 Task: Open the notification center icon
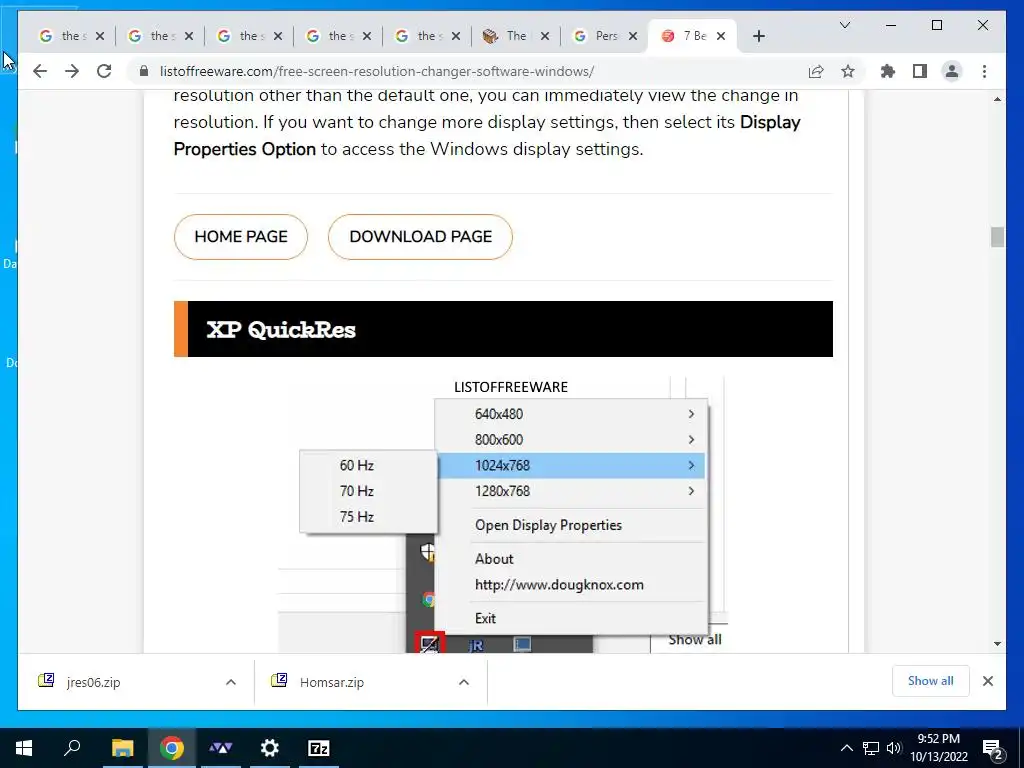(x=993, y=749)
